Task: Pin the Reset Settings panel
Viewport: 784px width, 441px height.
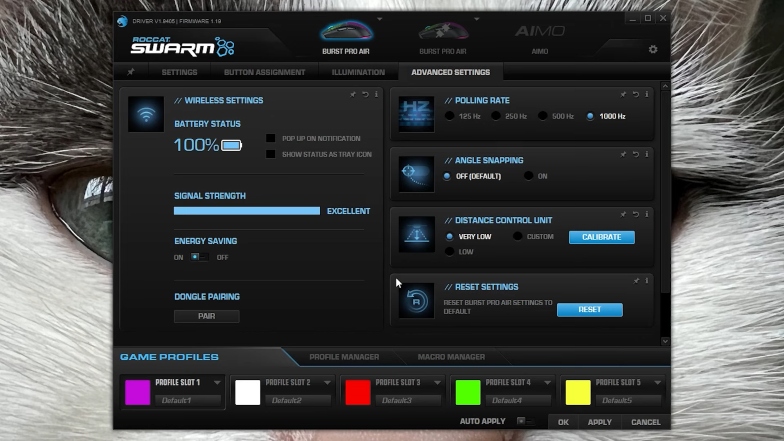Action: (636, 280)
